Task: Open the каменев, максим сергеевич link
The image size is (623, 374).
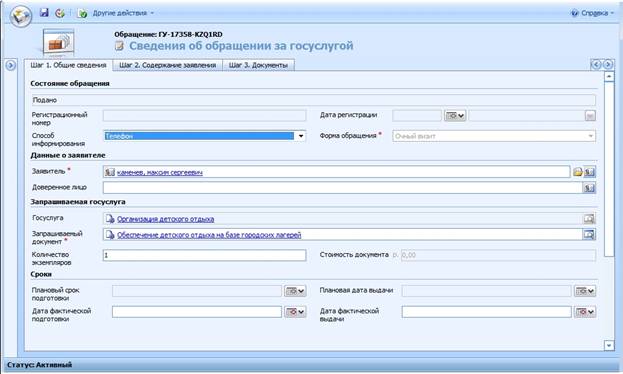Action: [160, 172]
